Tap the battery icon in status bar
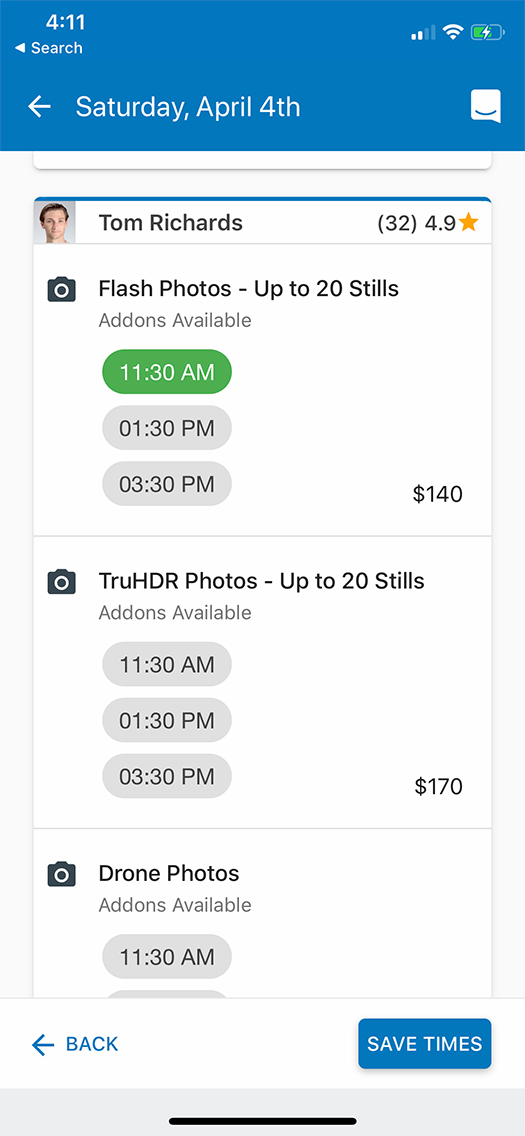Screen dimensions: 525x1136 486,32
